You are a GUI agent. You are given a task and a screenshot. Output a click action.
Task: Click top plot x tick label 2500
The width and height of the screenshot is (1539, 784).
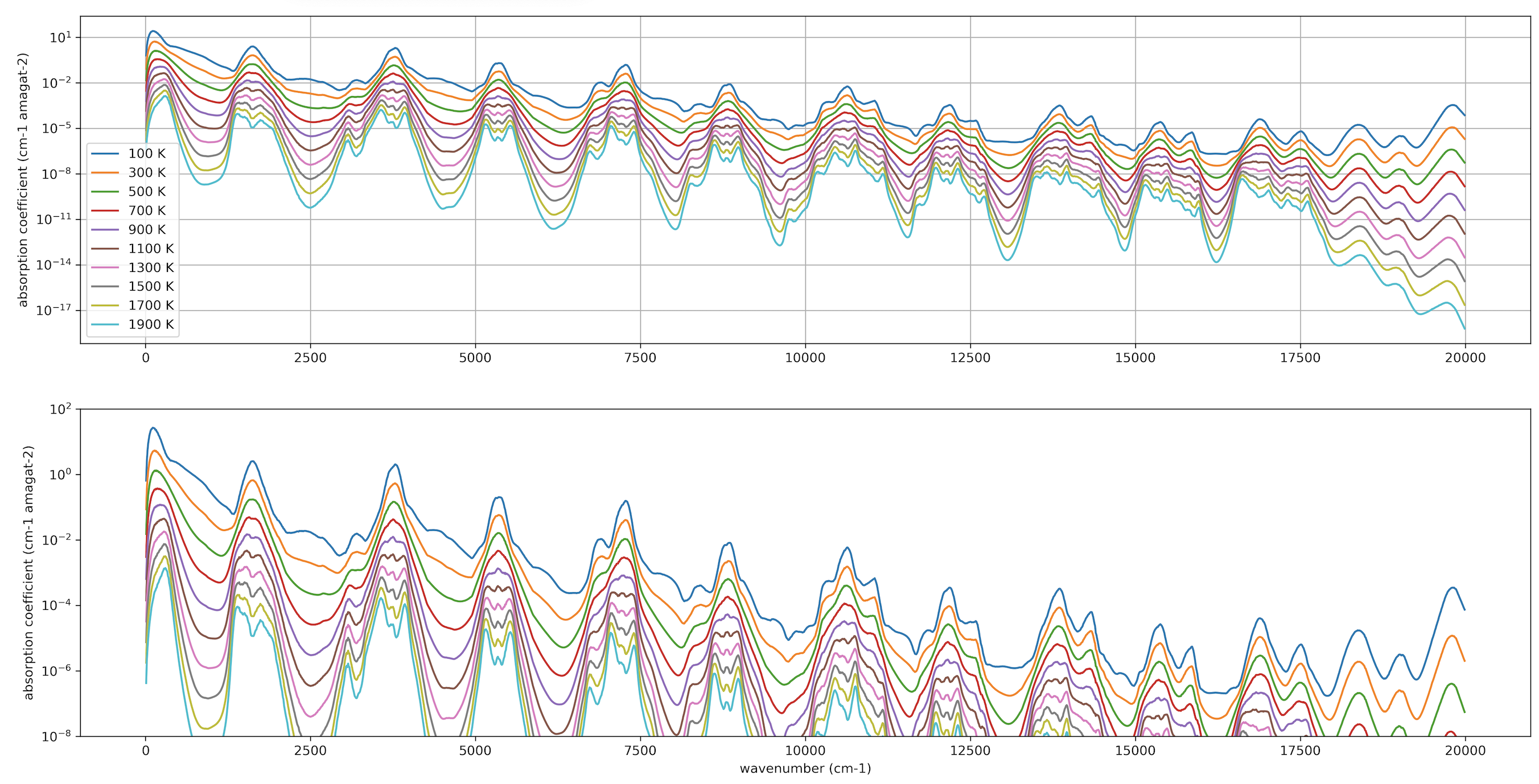click(x=310, y=358)
